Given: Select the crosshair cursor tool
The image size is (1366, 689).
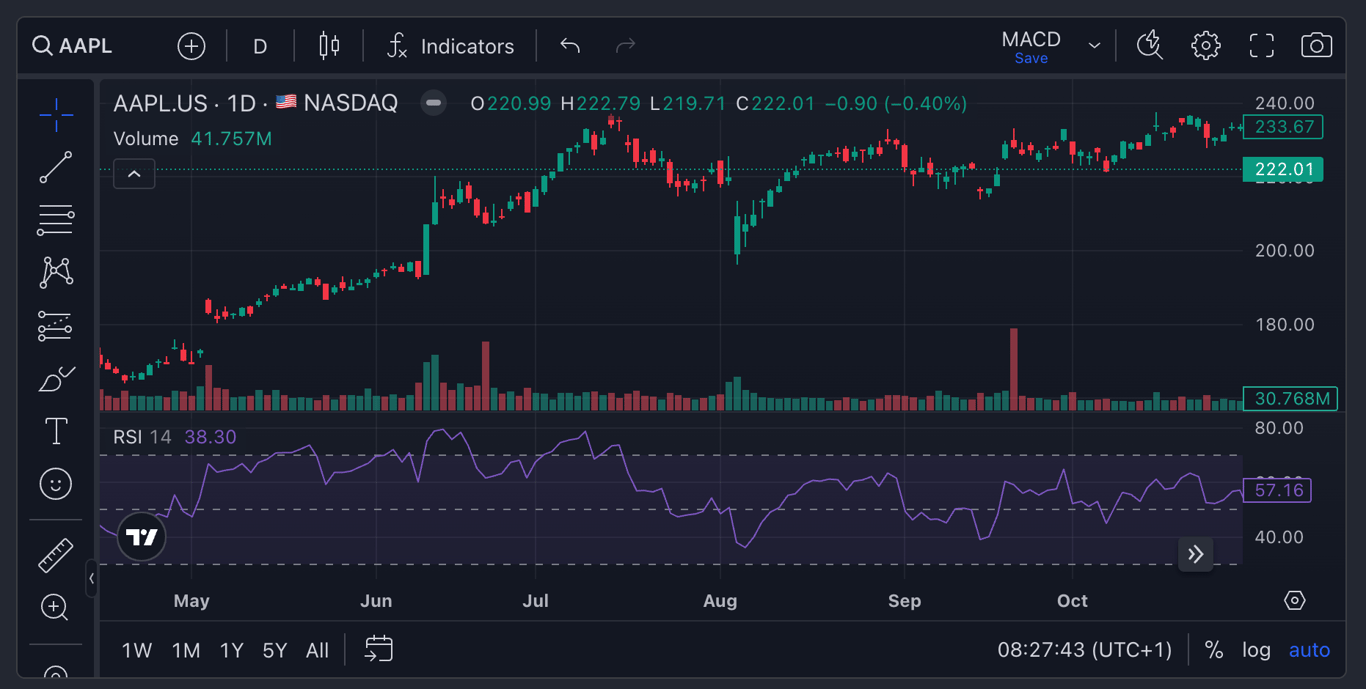Looking at the screenshot, I should tap(56, 115).
